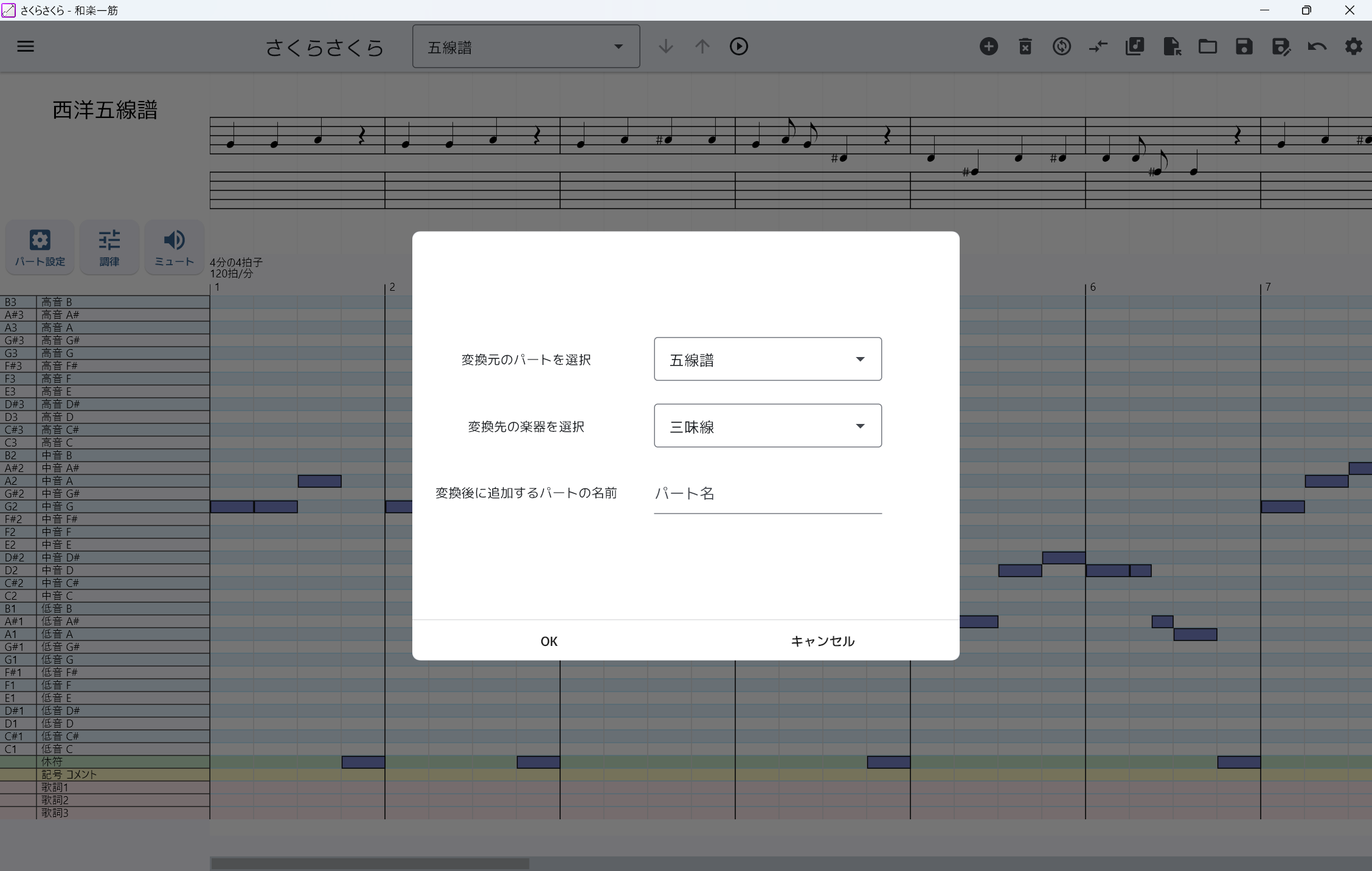Click the undo arrow icon

(x=1317, y=46)
